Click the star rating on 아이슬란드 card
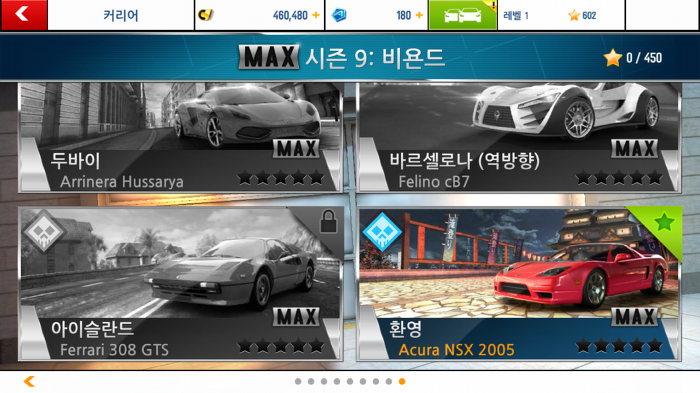This screenshot has height=393, width=700. pyautogui.click(x=280, y=346)
